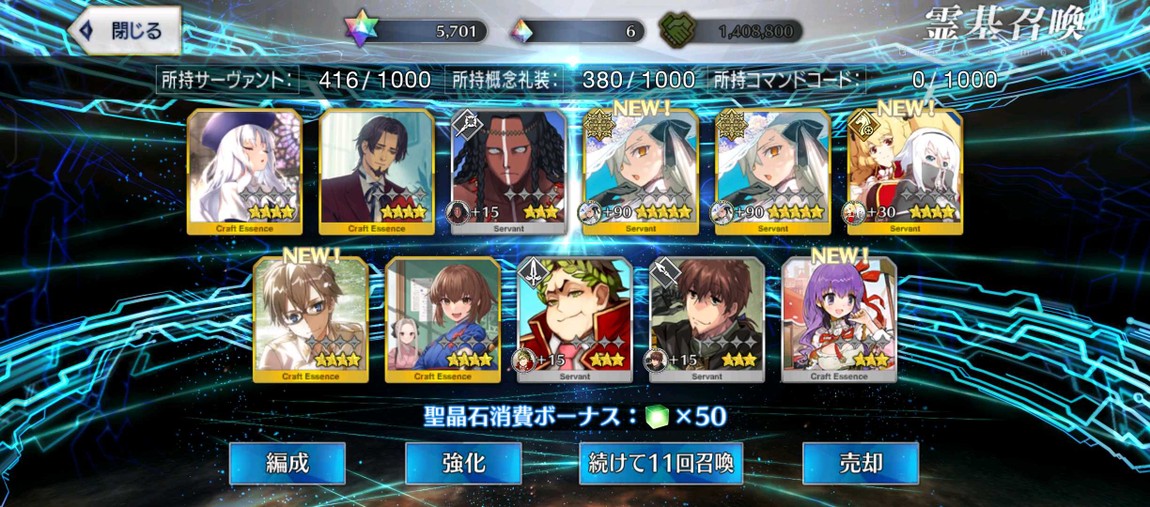The width and height of the screenshot is (1150, 507).
Task: Select the brown-haired girl in blue Craft Essence
Action: (x=442, y=320)
